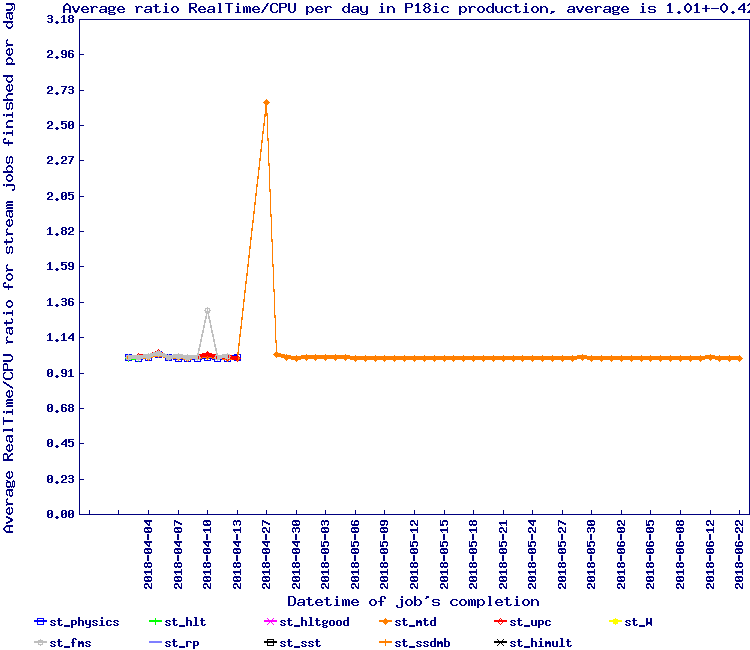The image size is (750, 650).
Task: Click the 3.18 y-axis value
Action: [x=60, y=19]
